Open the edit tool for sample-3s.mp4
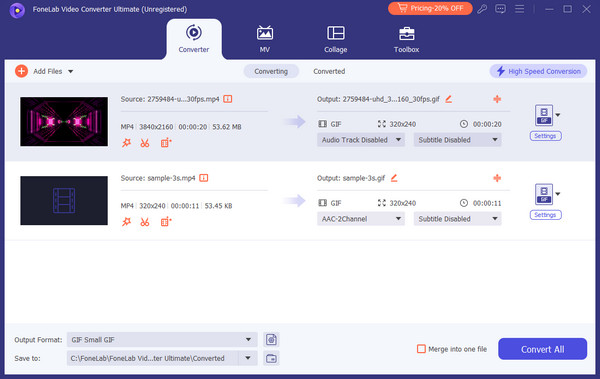 pyautogui.click(x=166, y=222)
